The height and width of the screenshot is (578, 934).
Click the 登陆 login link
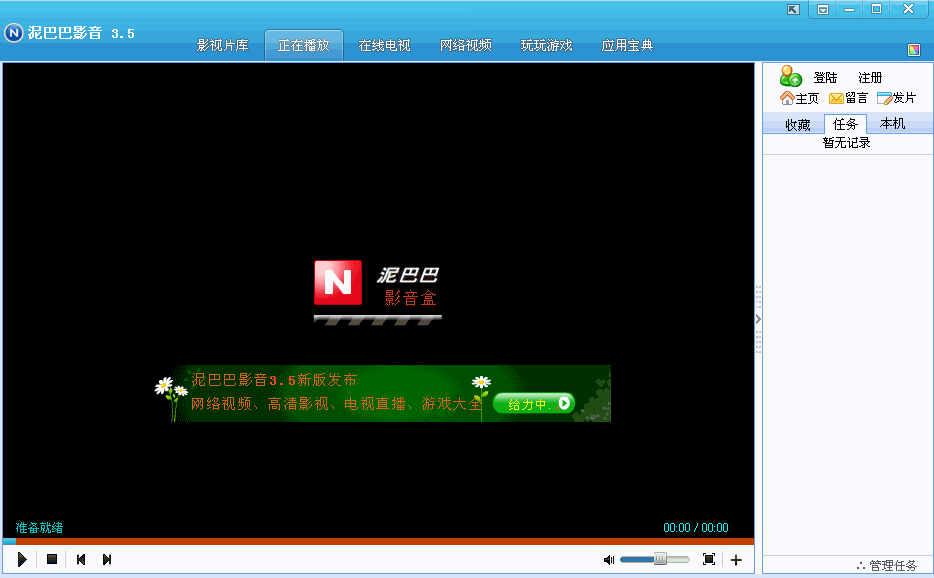click(x=825, y=78)
